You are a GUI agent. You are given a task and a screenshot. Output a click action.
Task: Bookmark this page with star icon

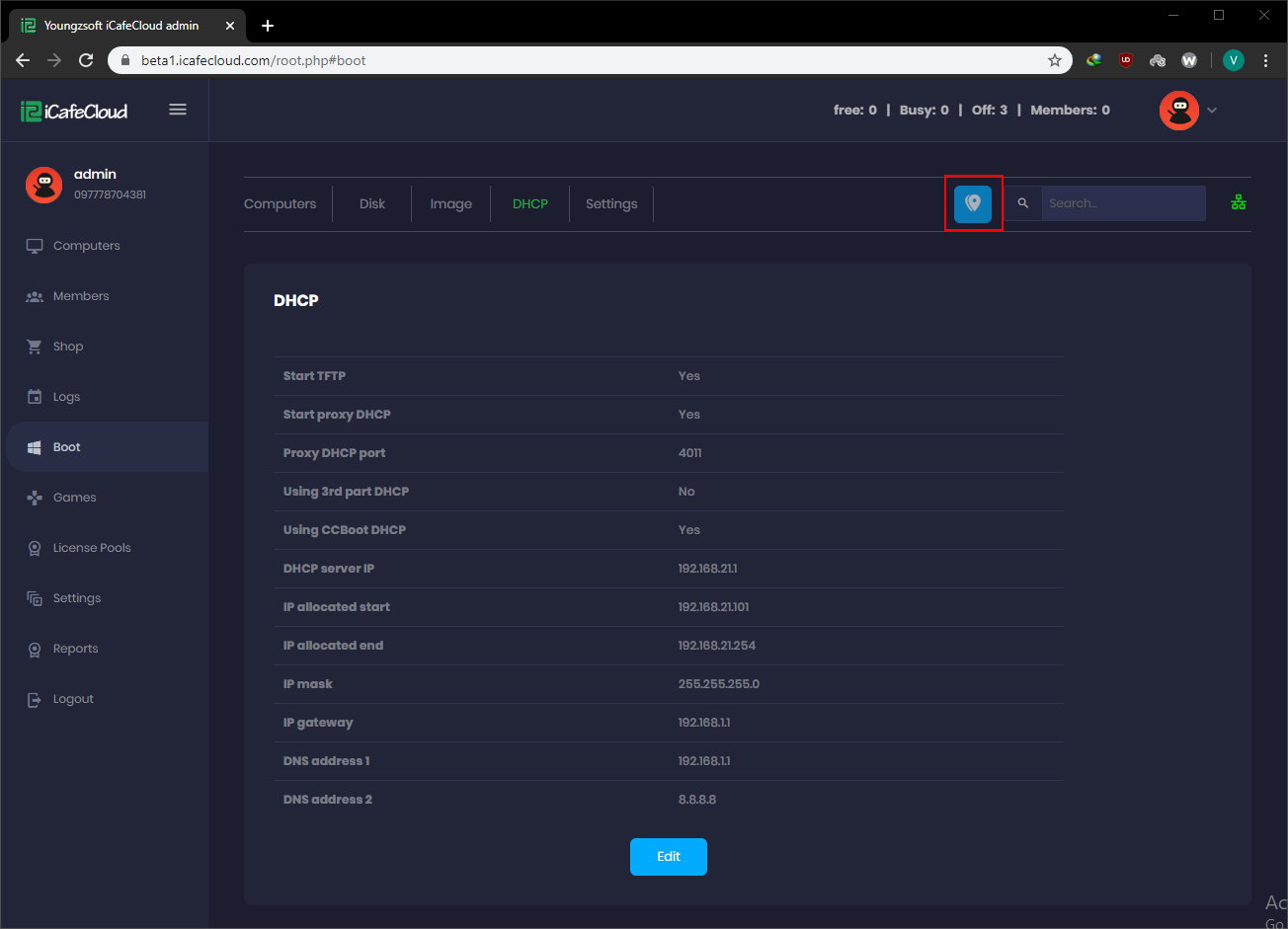pyautogui.click(x=1055, y=60)
